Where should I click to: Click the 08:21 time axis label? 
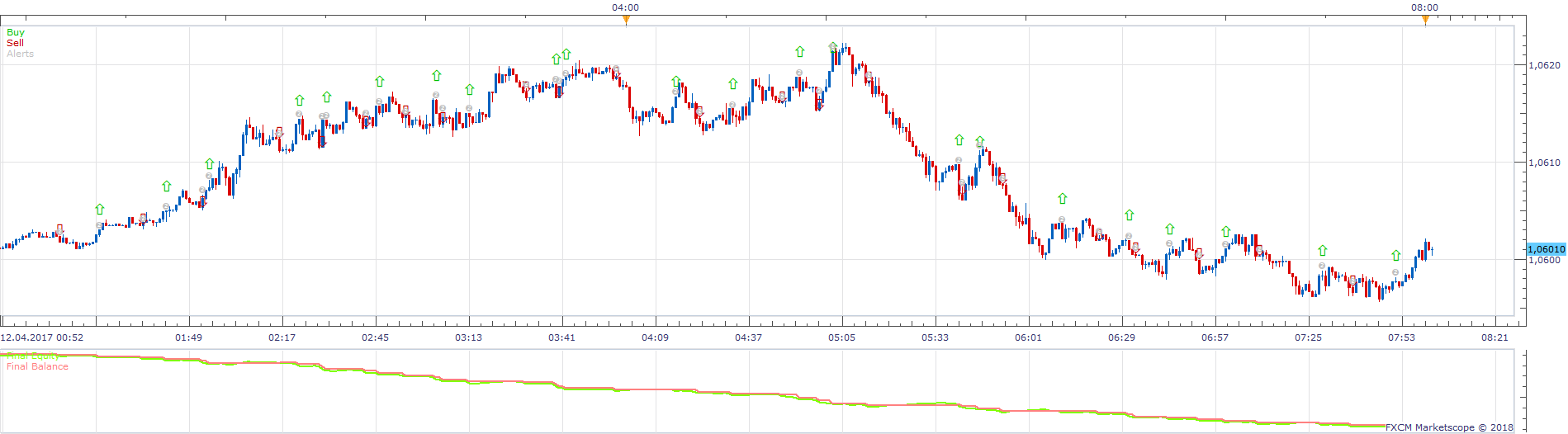click(x=1495, y=337)
